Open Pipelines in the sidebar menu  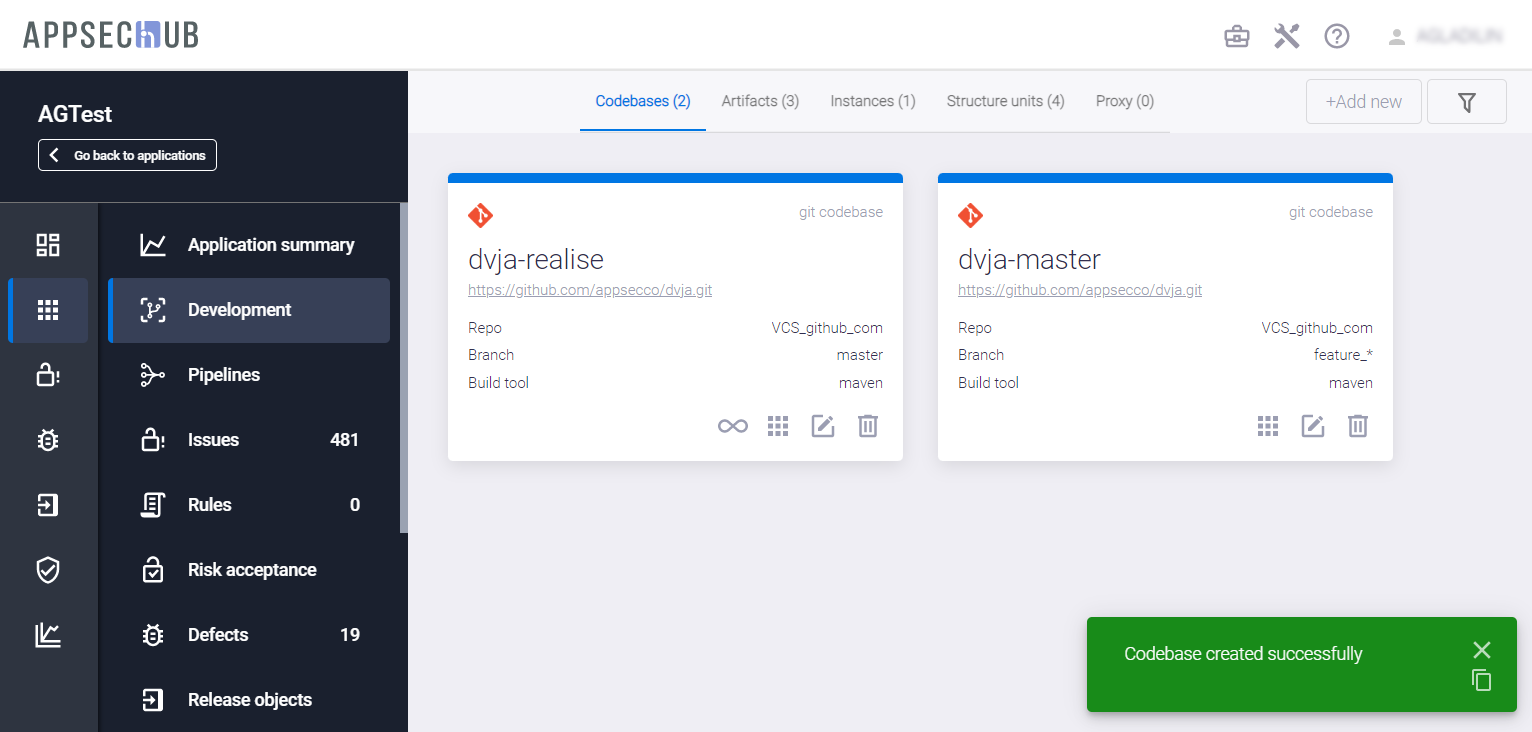(x=223, y=375)
